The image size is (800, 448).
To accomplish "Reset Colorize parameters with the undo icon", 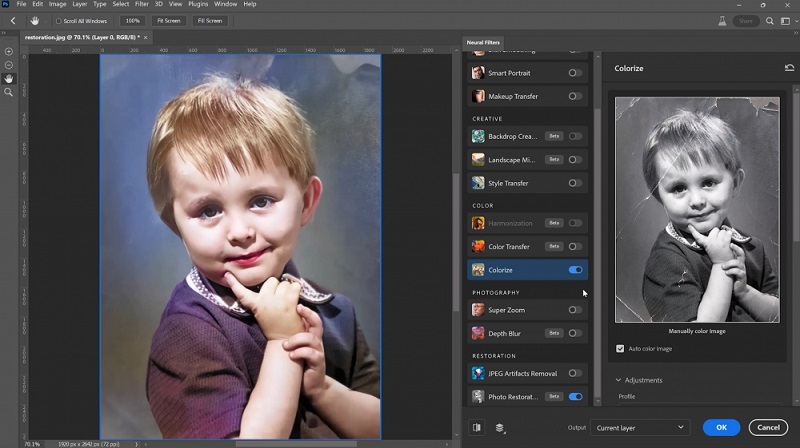I will (x=789, y=68).
